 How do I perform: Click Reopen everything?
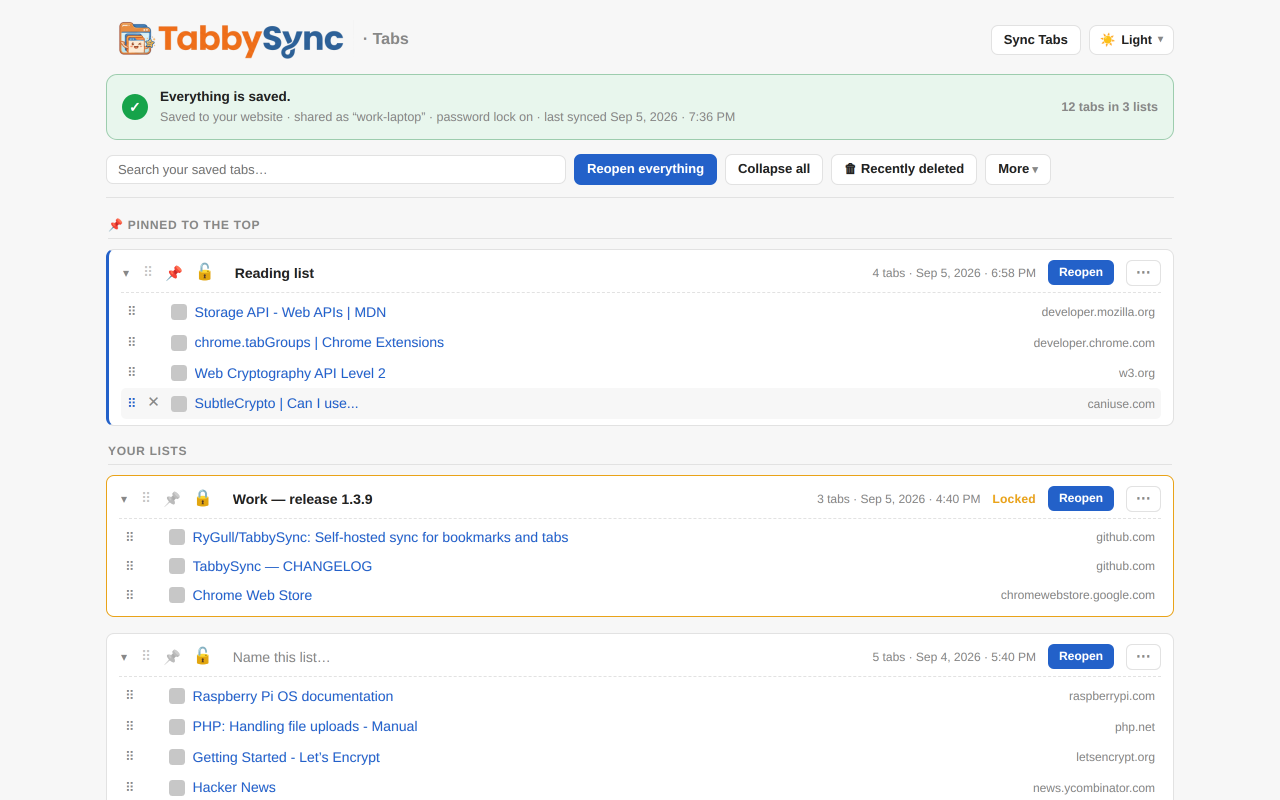tap(645, 169)
